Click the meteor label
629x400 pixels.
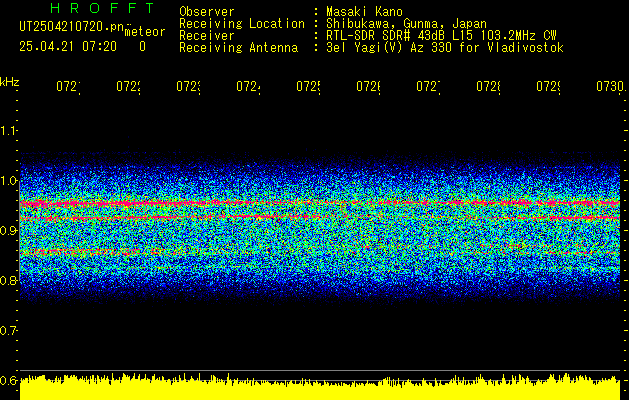pos(145,32)
